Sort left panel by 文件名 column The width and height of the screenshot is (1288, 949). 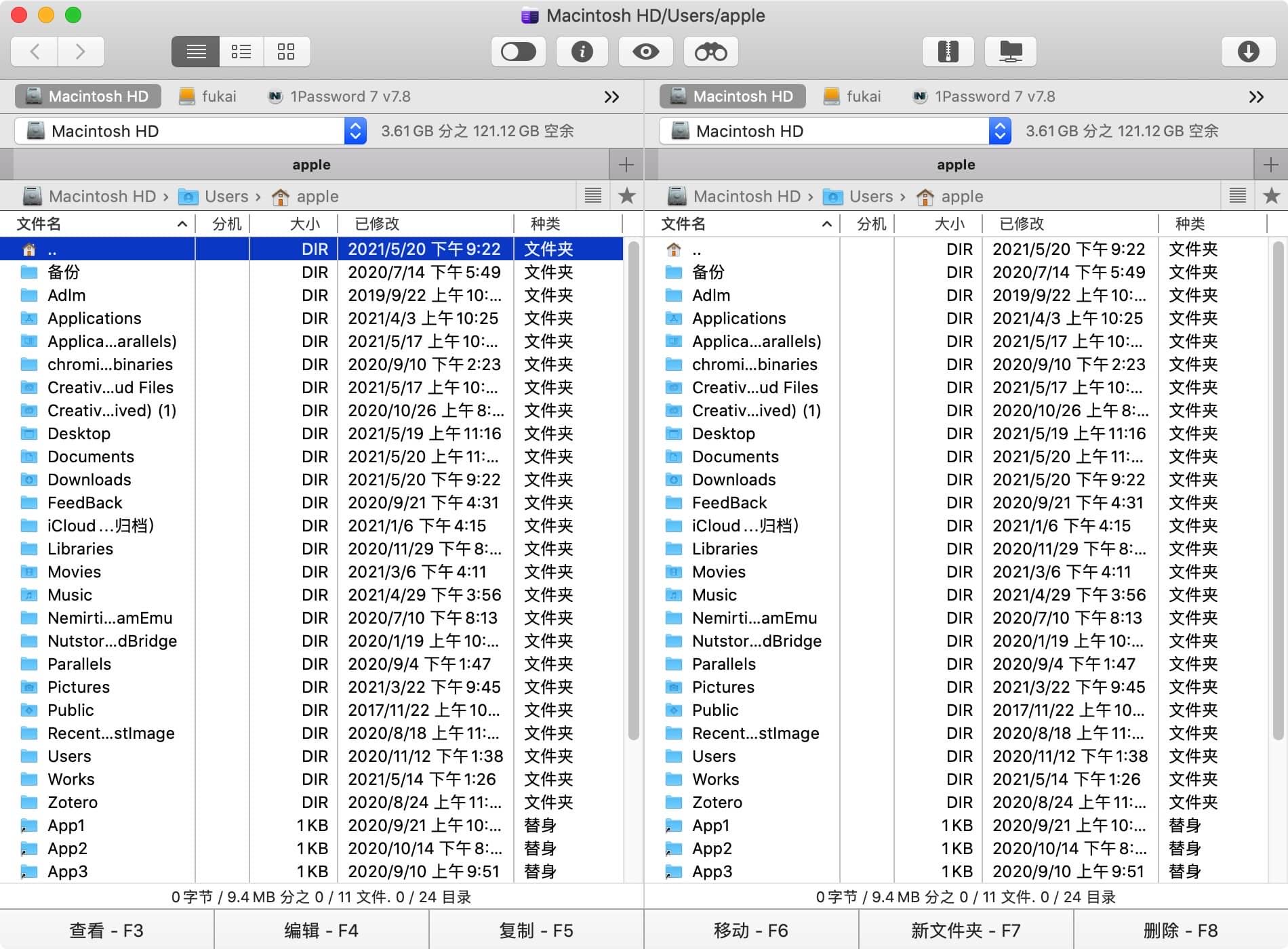pos(98,224)
